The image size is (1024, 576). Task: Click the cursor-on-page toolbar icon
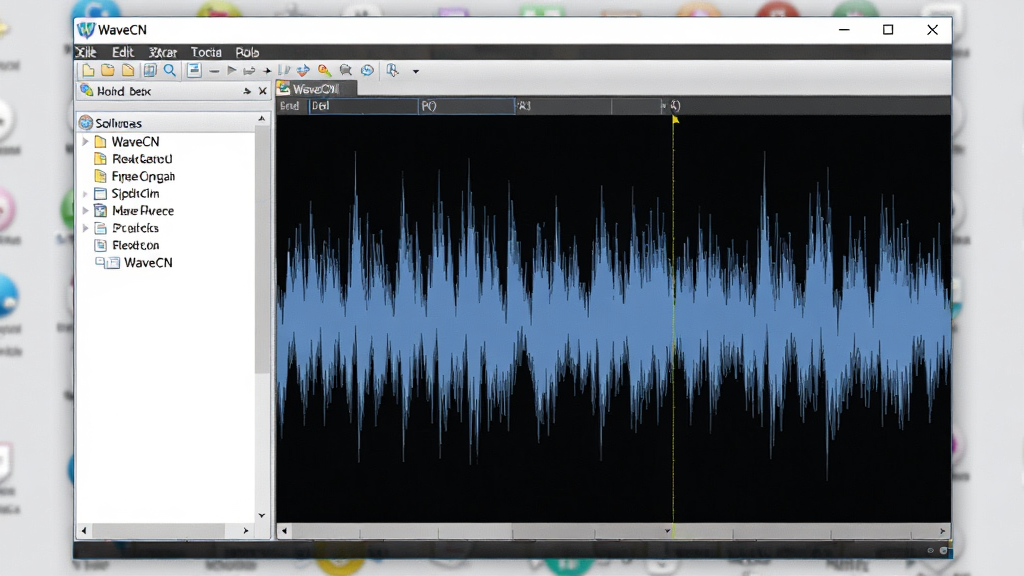tap(392, 71)
